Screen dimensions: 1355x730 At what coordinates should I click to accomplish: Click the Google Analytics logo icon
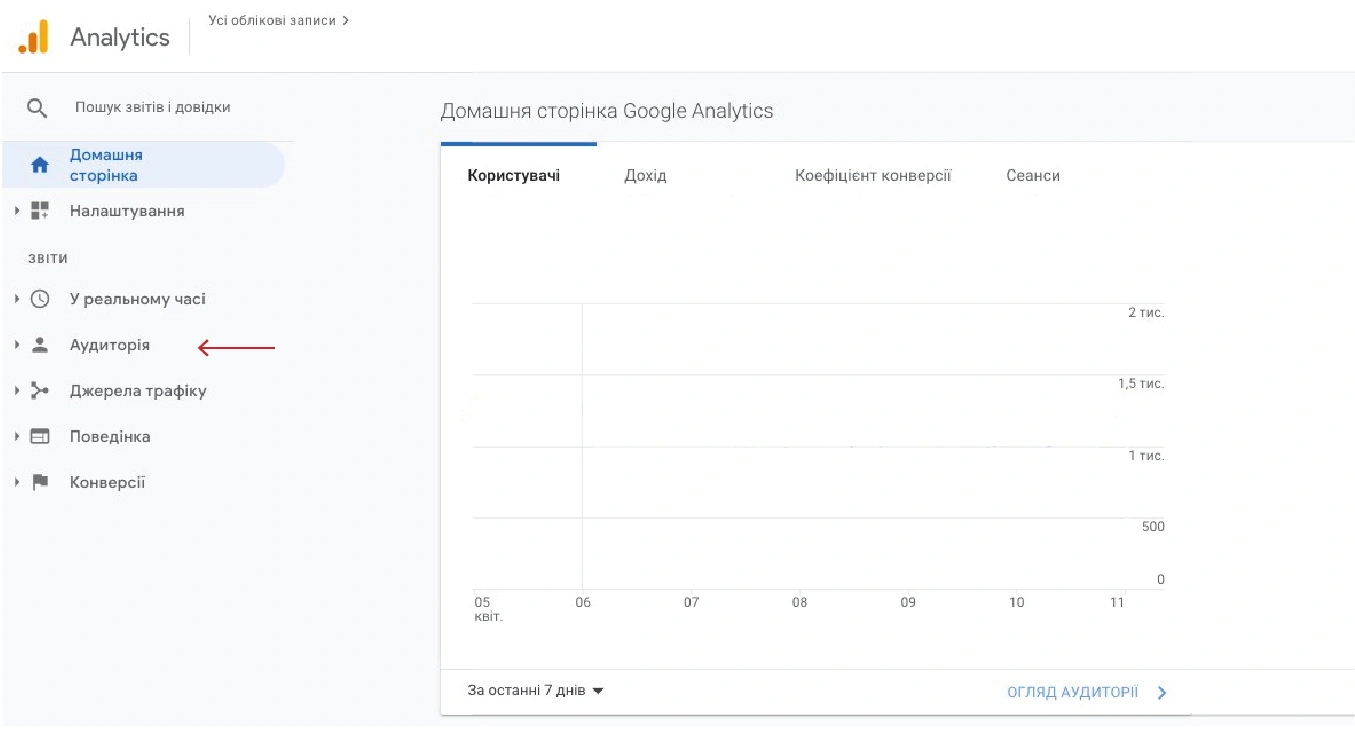coord(33,37)
